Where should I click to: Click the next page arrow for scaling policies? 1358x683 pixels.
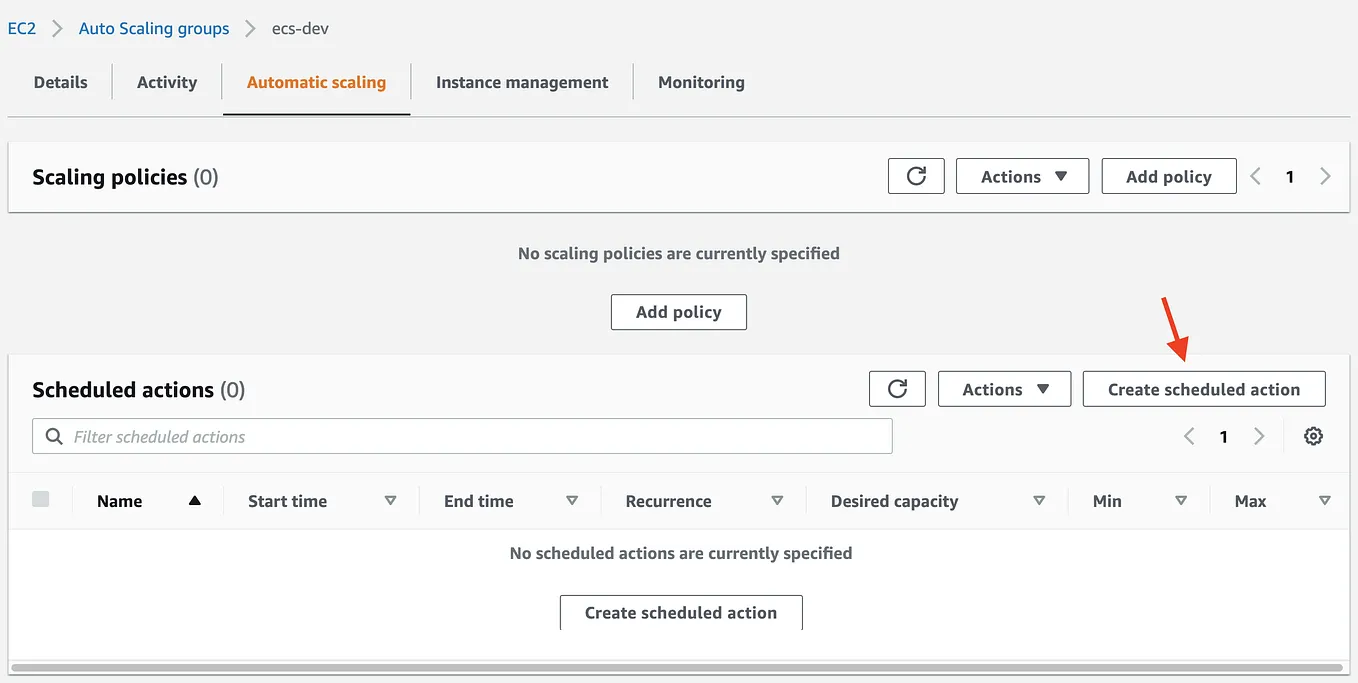(1325, 176)
